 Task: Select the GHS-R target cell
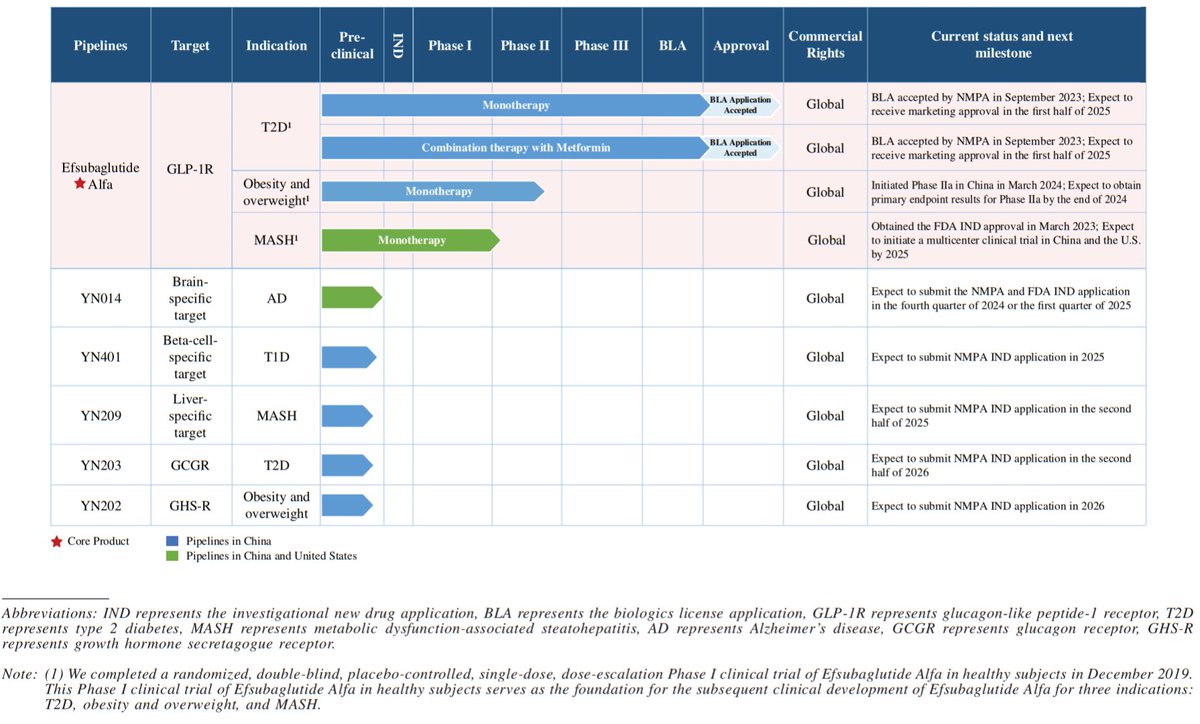pyautogui.click(x=192, y=506)
